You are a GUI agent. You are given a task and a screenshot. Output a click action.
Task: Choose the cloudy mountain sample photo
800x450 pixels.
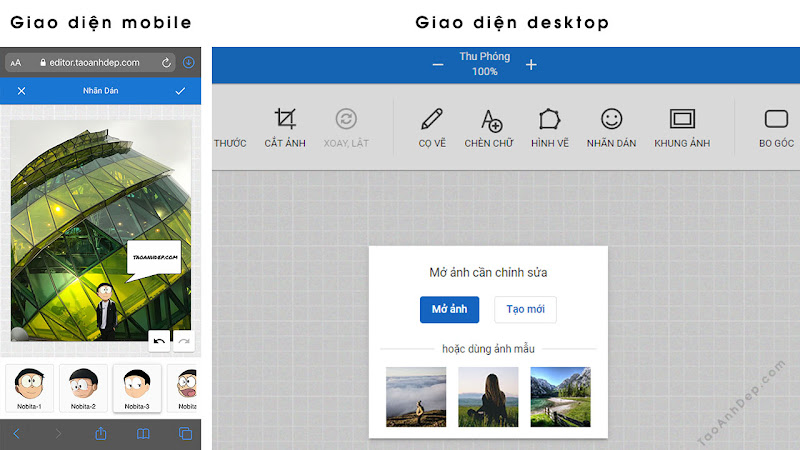416,397
